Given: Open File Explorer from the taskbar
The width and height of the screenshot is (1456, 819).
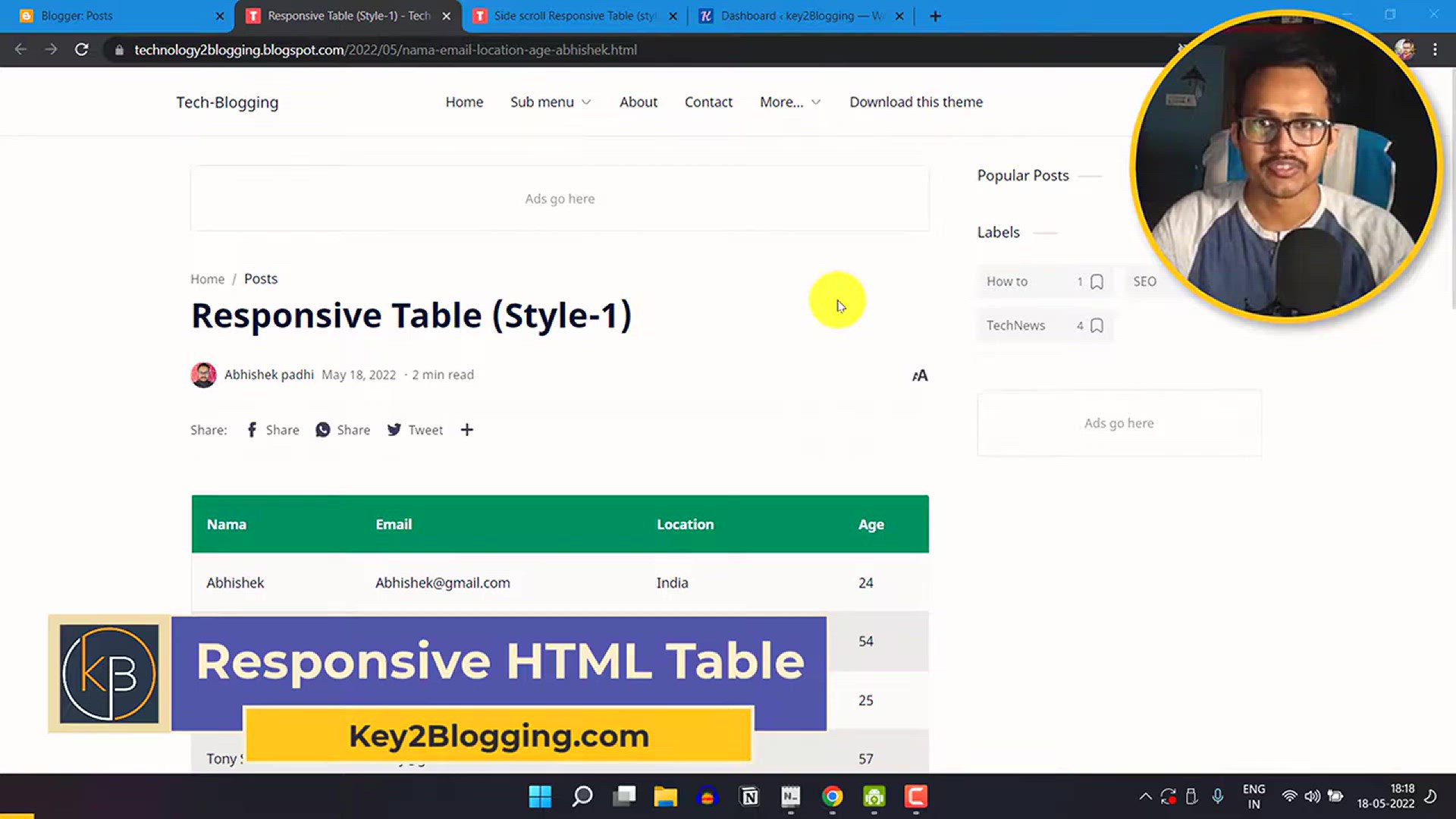Looking at the screenshot, I should pyautogui.click(x=665, y=796).
